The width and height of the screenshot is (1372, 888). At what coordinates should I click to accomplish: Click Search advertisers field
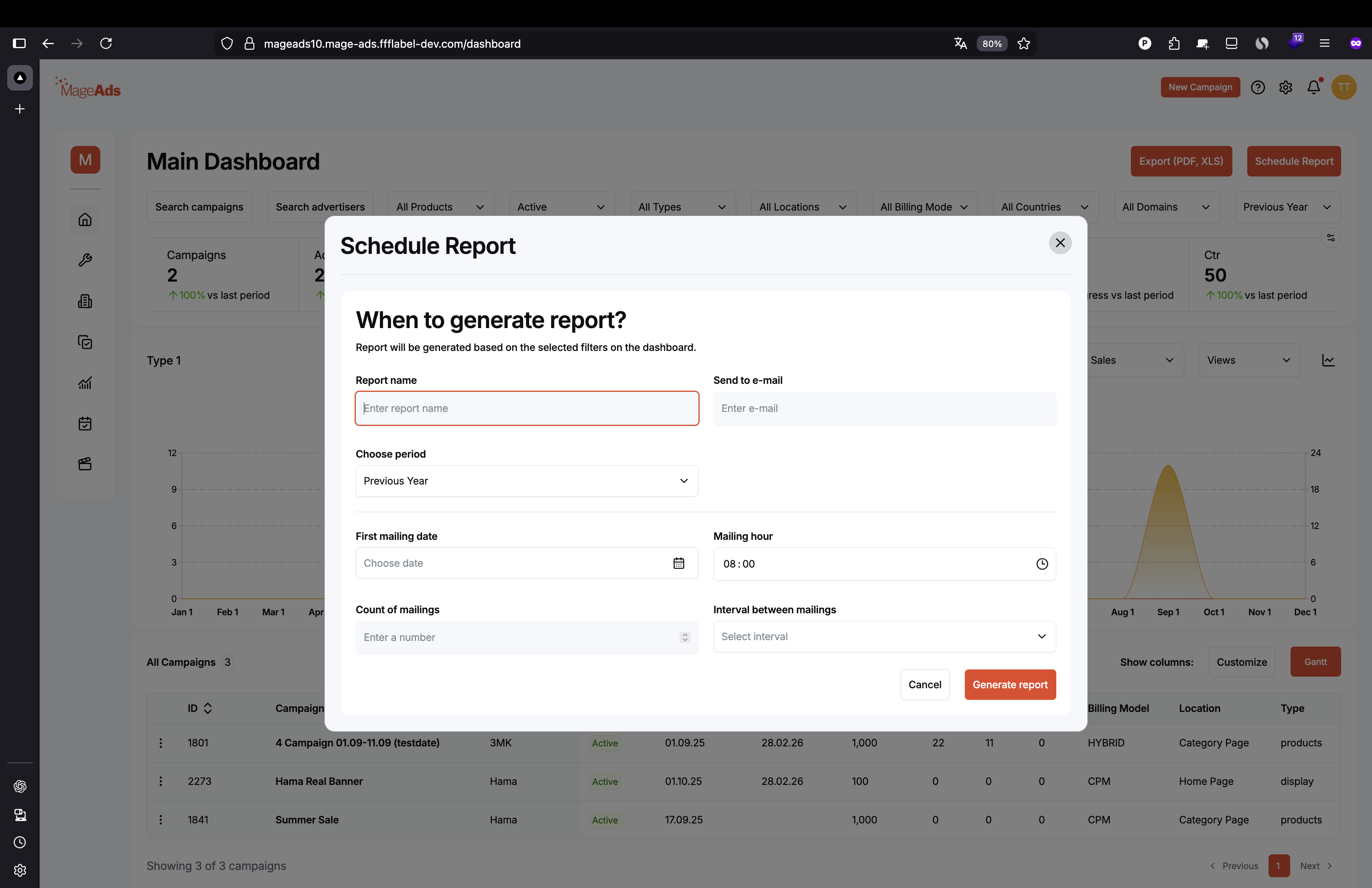(320, 207)
